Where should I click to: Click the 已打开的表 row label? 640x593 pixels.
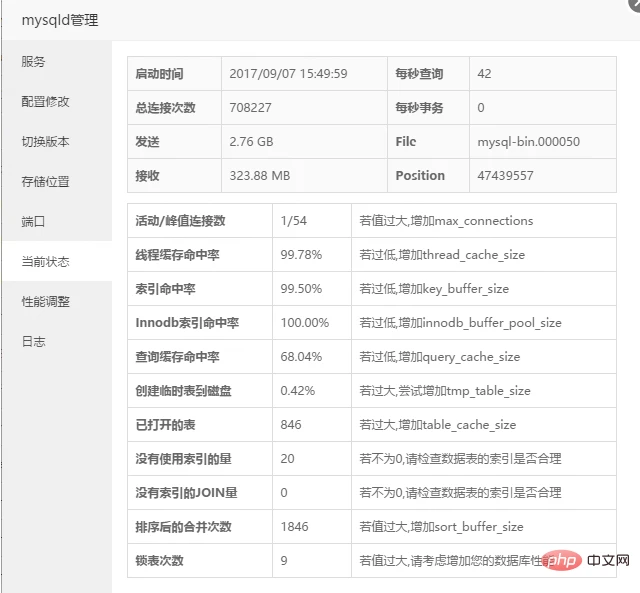[x=165, y=424]
